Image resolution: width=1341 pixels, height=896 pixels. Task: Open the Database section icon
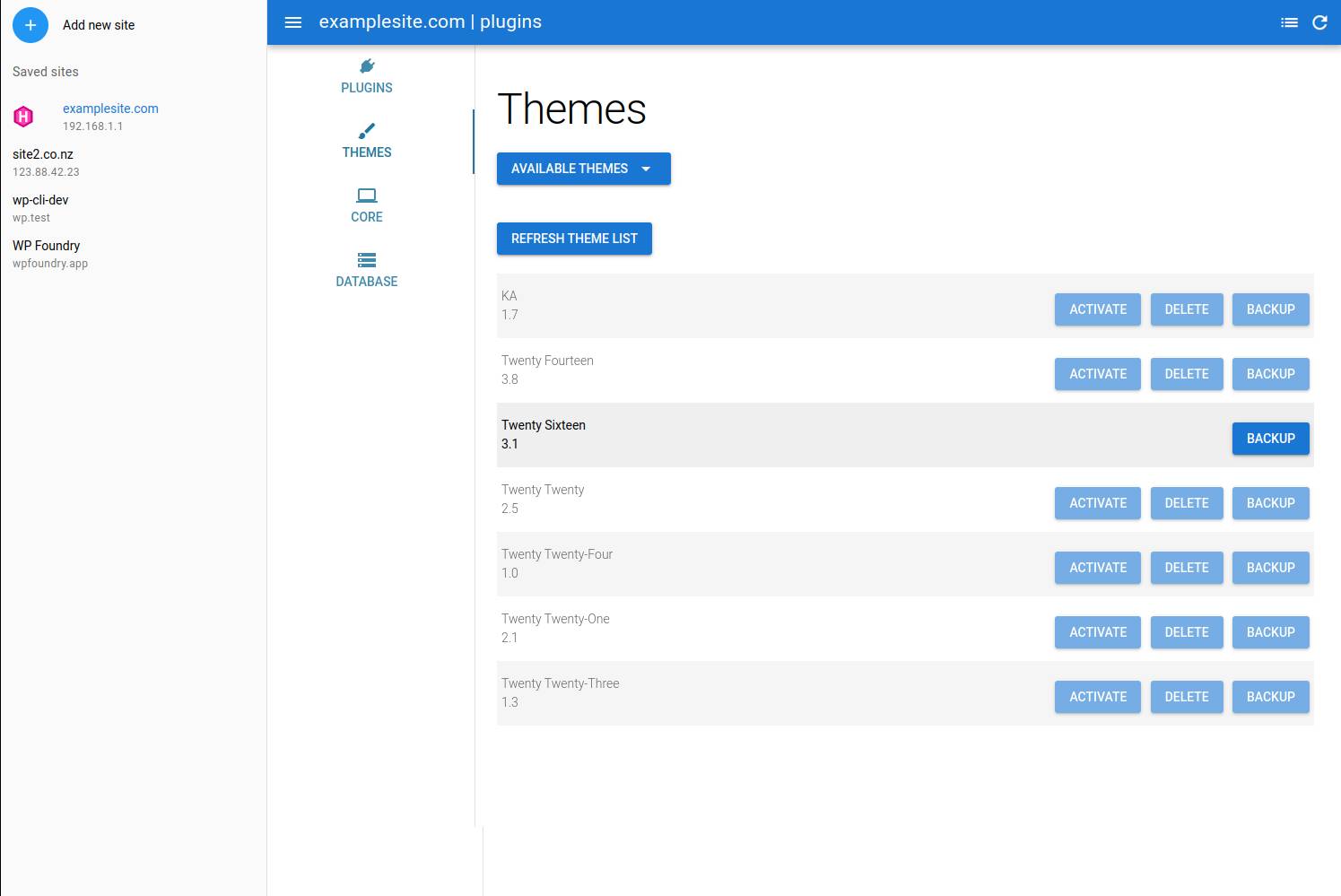point(367,259)
